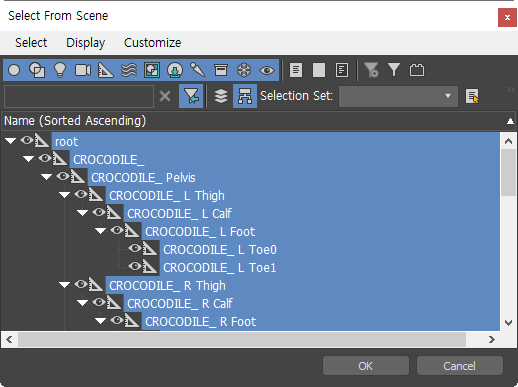Viewport: 518px width, 387px height.
Task: Collapse the CROCODILE_ R Thigh node
Action: point(65,285)
